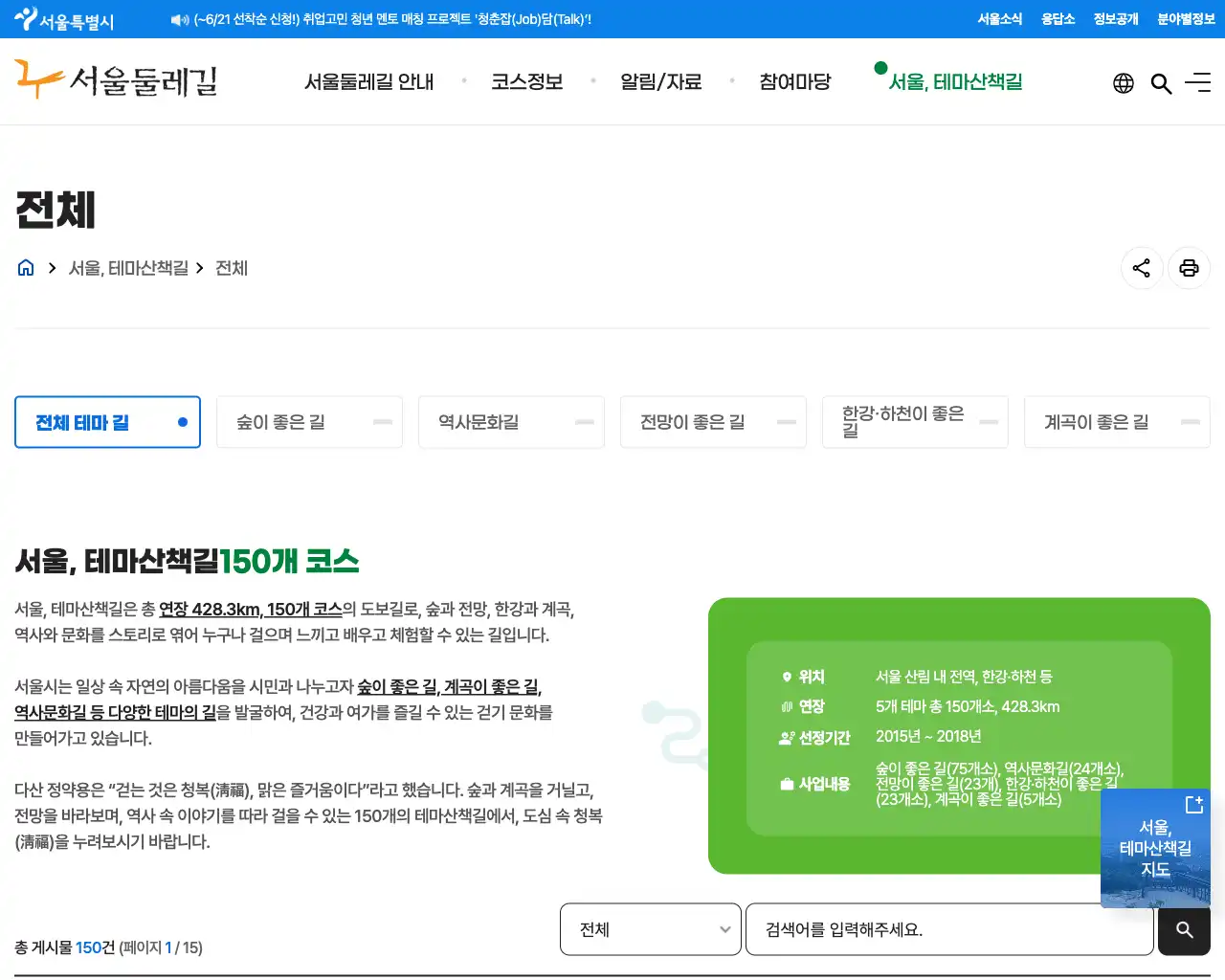
Task: Click the 2015년 ~ 2018년 period text
Action: click(x=928, y=736)
